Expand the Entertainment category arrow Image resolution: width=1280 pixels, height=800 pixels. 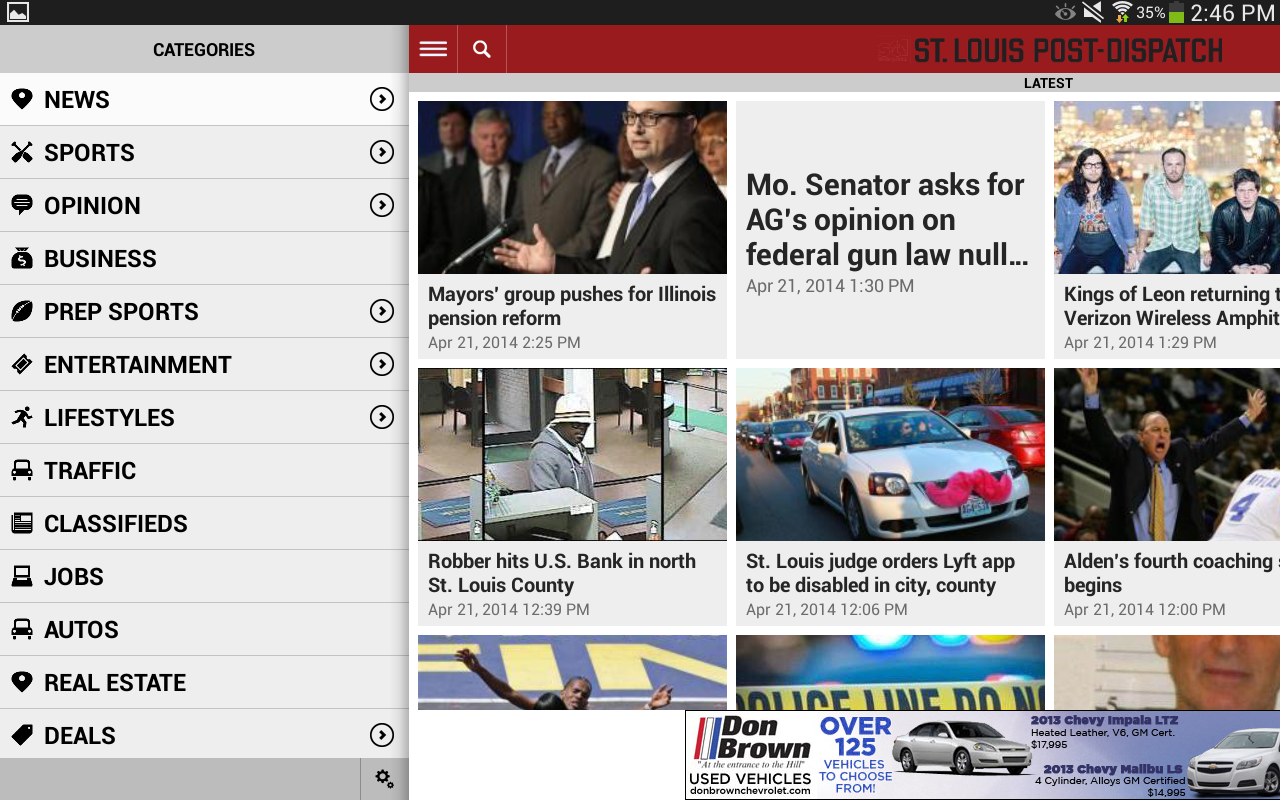pos(382,364)
